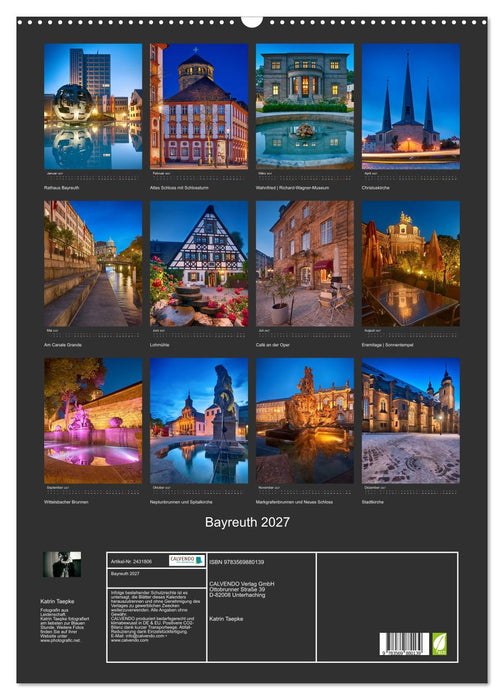Click the 'Café an der Oper' caption
The image size is (504, 700).
(273, 345)
